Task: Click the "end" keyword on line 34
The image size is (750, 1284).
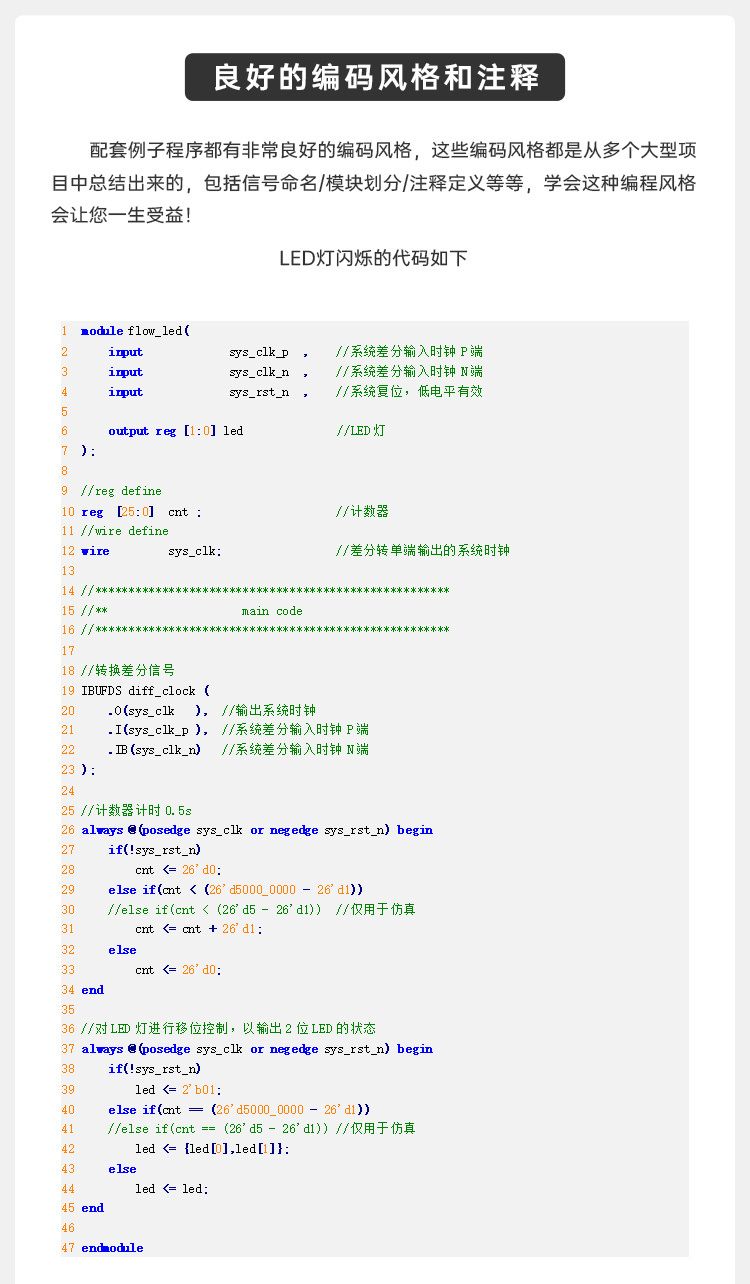Action: (92, 990)
